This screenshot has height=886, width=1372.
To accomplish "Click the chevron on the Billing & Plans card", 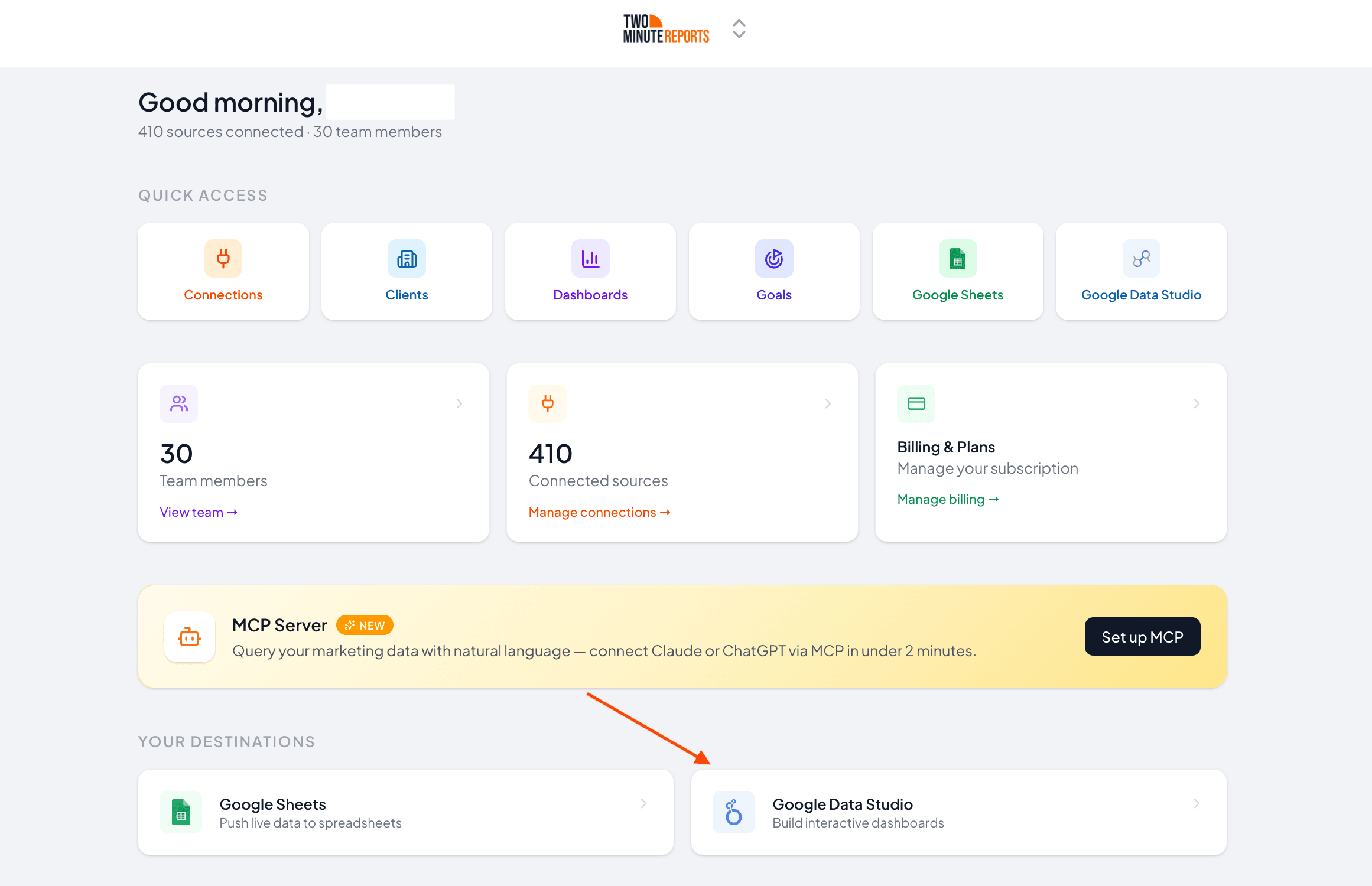I will (1197, 403).
